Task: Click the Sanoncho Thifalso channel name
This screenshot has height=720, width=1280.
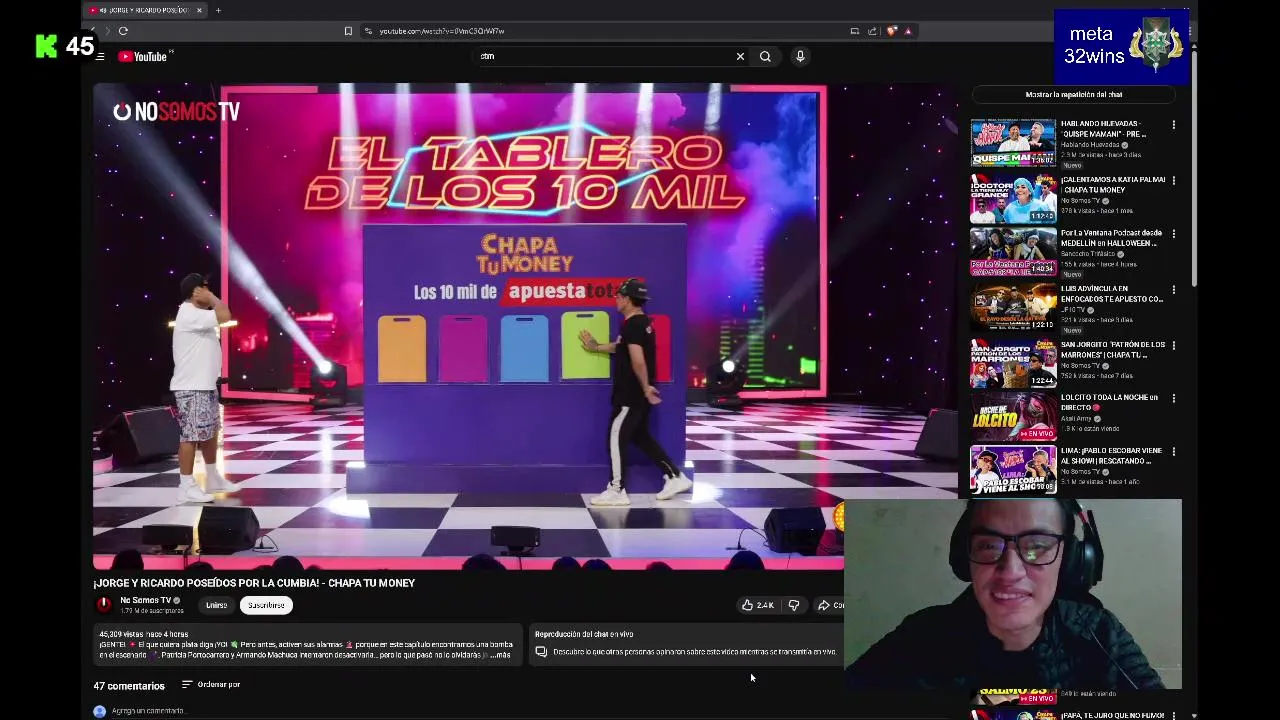Action: pyautogui.click(x=1090, y=254)
